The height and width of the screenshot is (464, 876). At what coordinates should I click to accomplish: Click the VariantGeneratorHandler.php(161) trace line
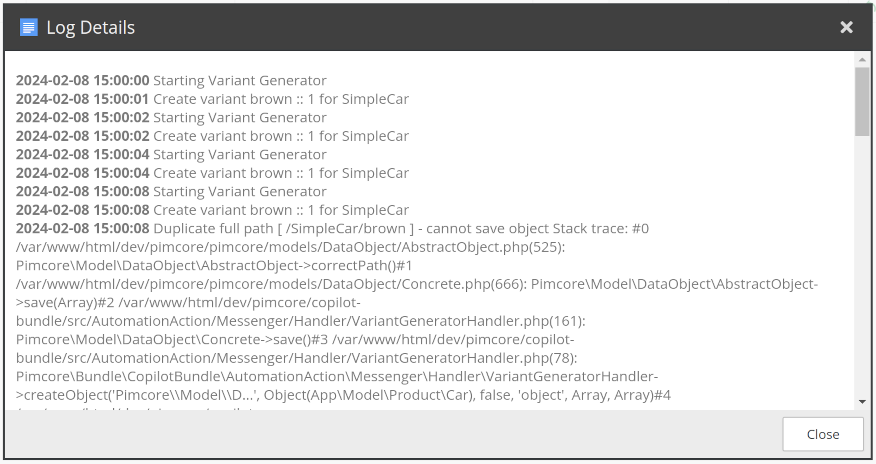pos(301,321)
